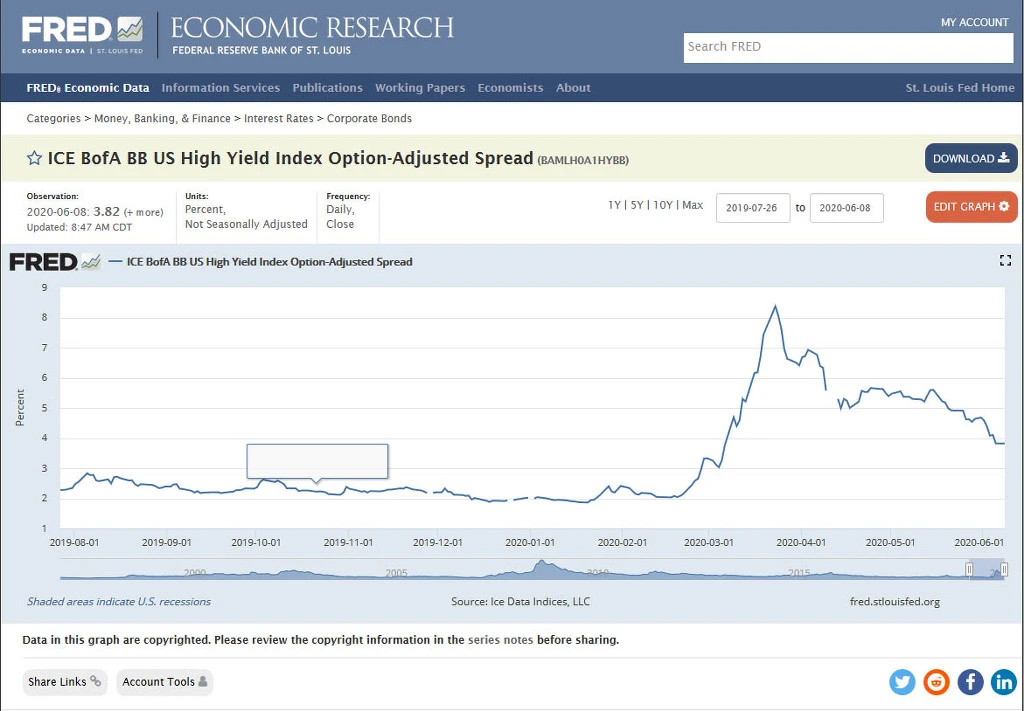Open the series notes link
This screenshot has width=1024, height=711.
point(501,640)
